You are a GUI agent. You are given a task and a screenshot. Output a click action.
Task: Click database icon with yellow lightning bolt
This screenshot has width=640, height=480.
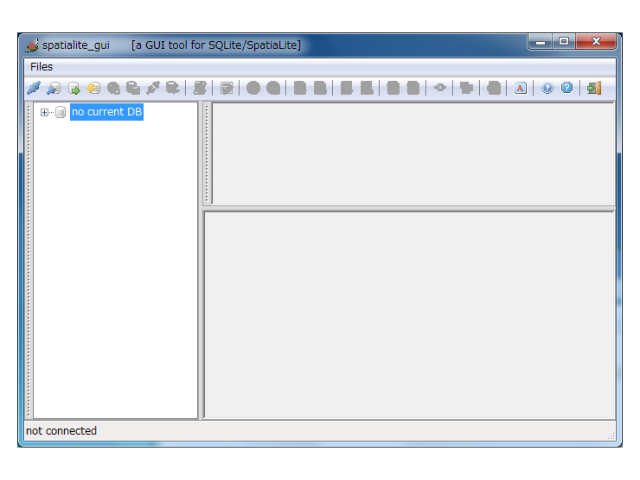tap(93, 88)
